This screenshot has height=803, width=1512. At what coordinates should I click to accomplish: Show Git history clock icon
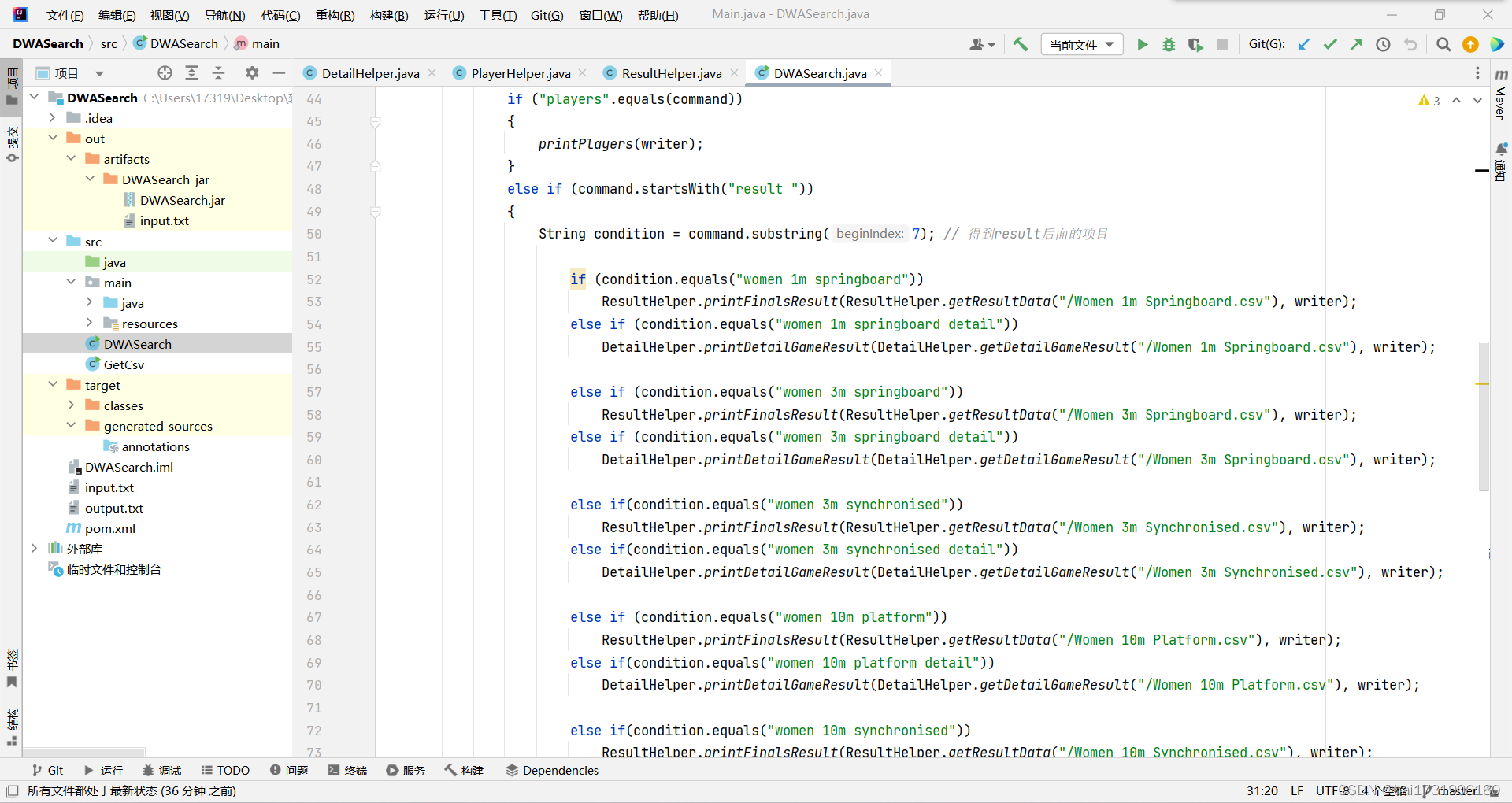tap(1383, 45)
